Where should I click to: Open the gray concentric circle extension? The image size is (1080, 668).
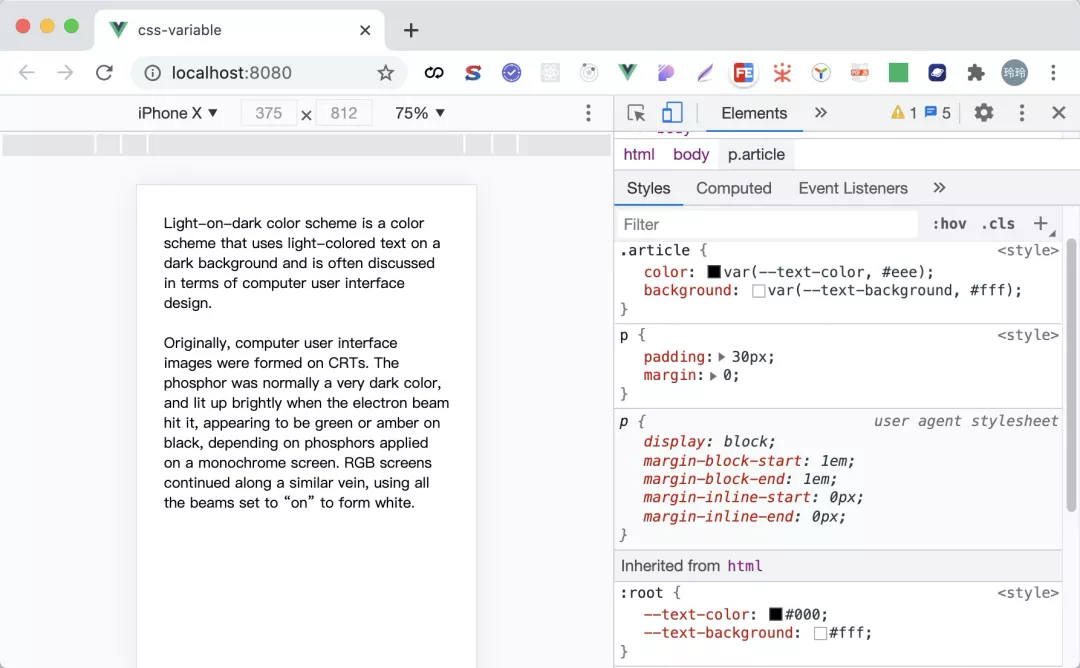pos(589,72)
